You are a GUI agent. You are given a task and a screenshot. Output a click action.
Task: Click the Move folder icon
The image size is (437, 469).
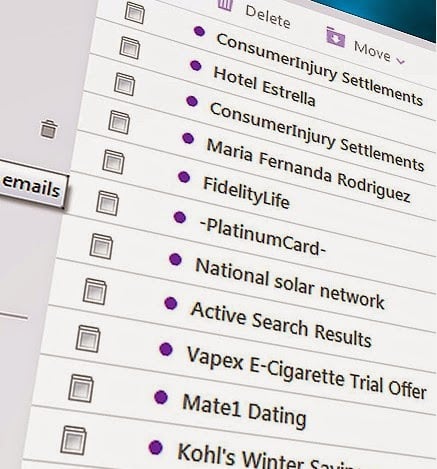pos(336,37)
